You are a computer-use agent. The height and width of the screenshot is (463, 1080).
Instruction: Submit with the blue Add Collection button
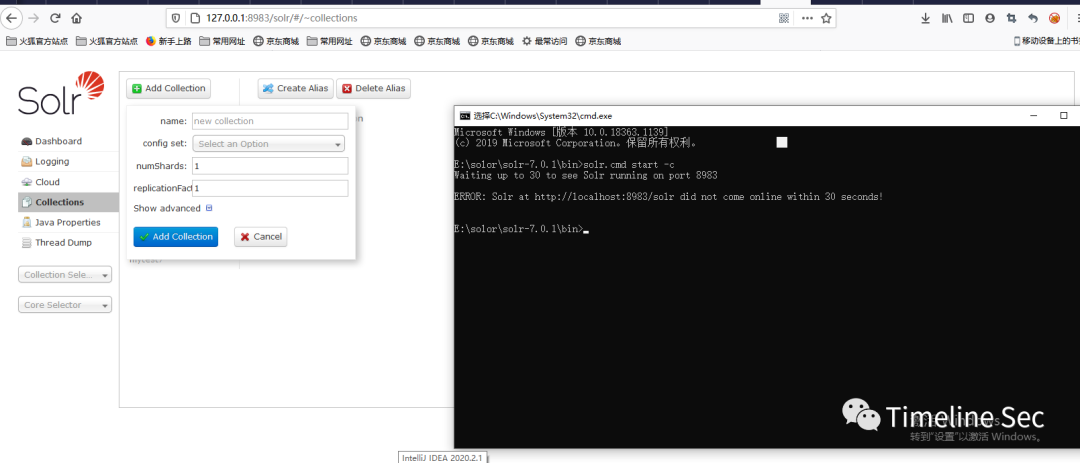point(176,236)
